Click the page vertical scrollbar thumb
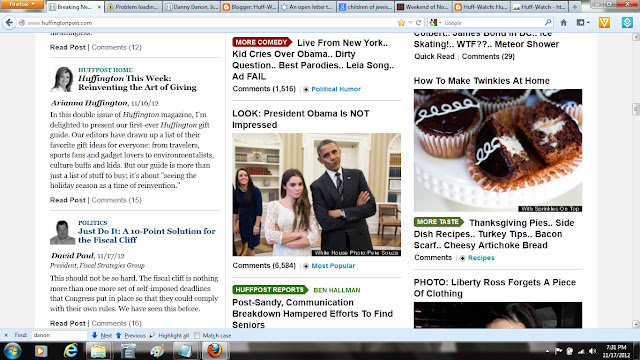640x360 pixels. (x=636, y=109)
